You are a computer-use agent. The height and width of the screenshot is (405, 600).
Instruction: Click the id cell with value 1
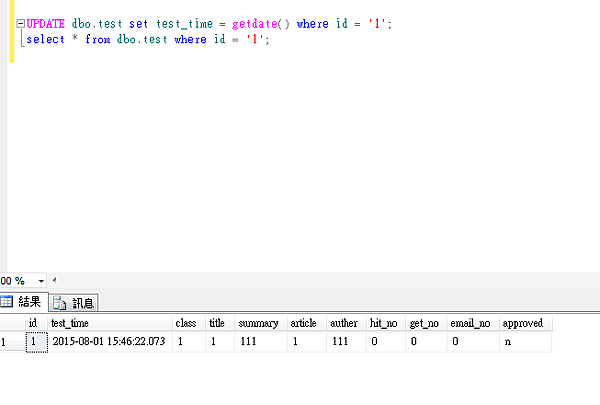[x=37, y=342]
